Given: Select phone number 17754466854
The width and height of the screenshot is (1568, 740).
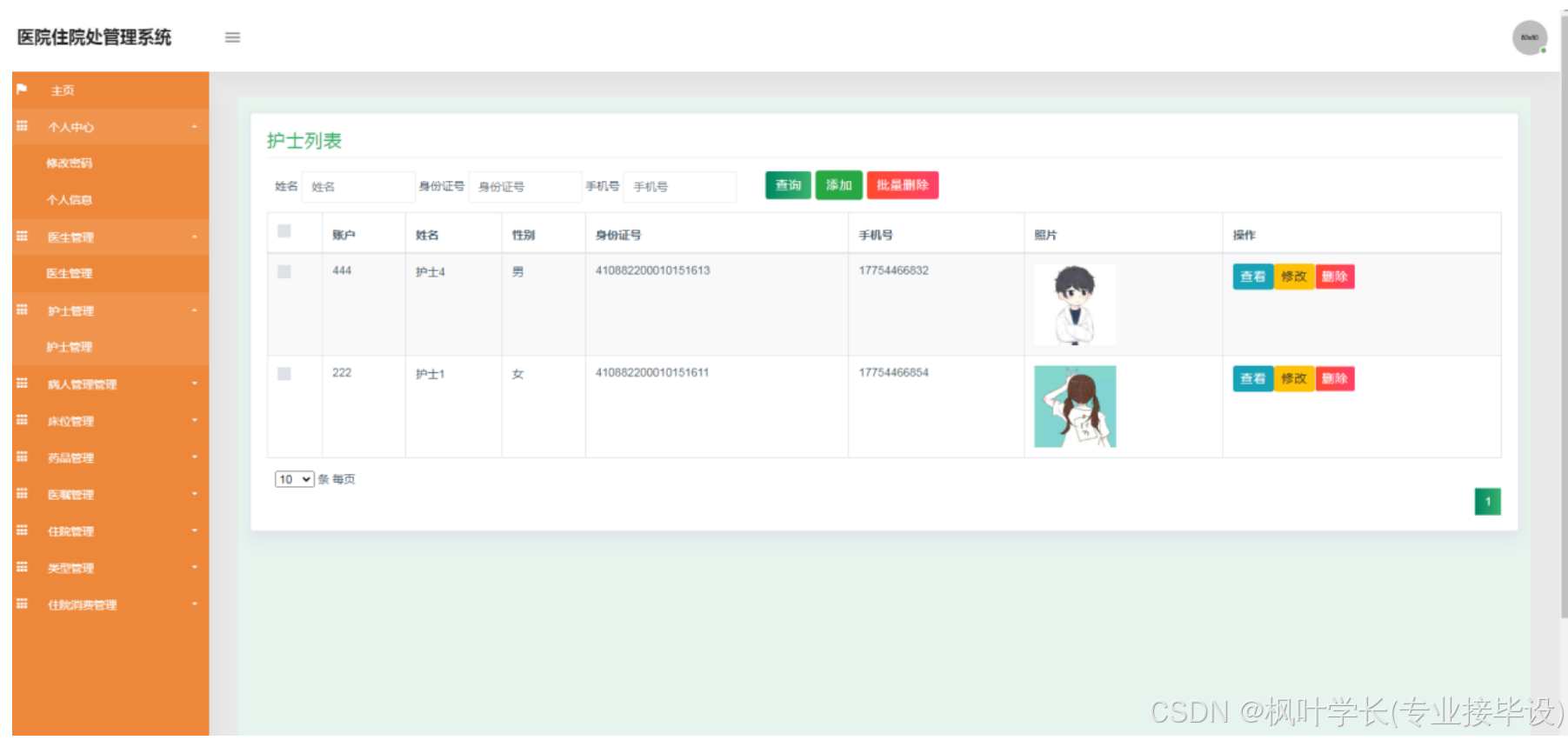Looking at the screenshot, I should (x=894, y=372).
